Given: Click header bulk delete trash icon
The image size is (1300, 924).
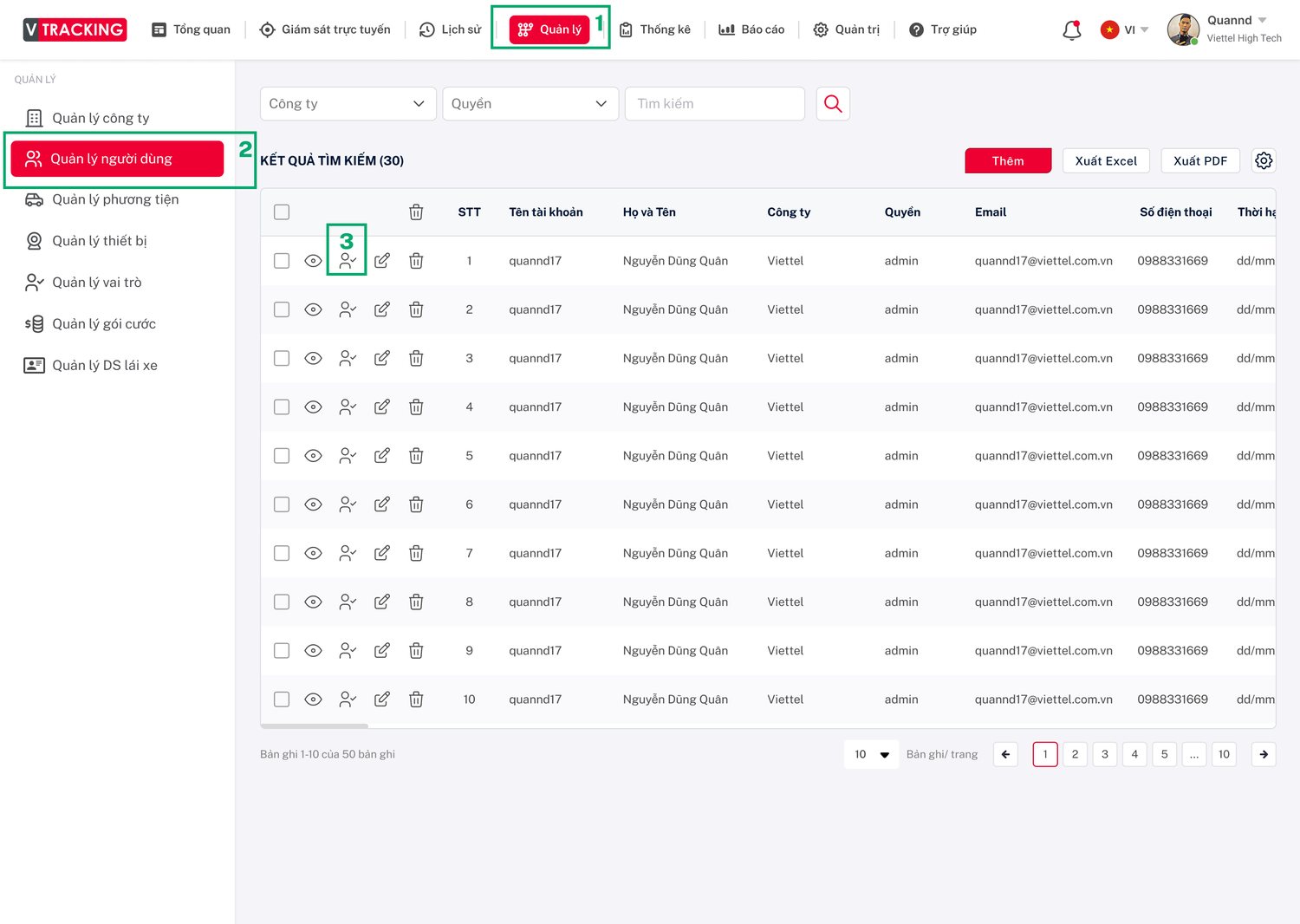Looking at the screenshot, I should coord(416,212).
